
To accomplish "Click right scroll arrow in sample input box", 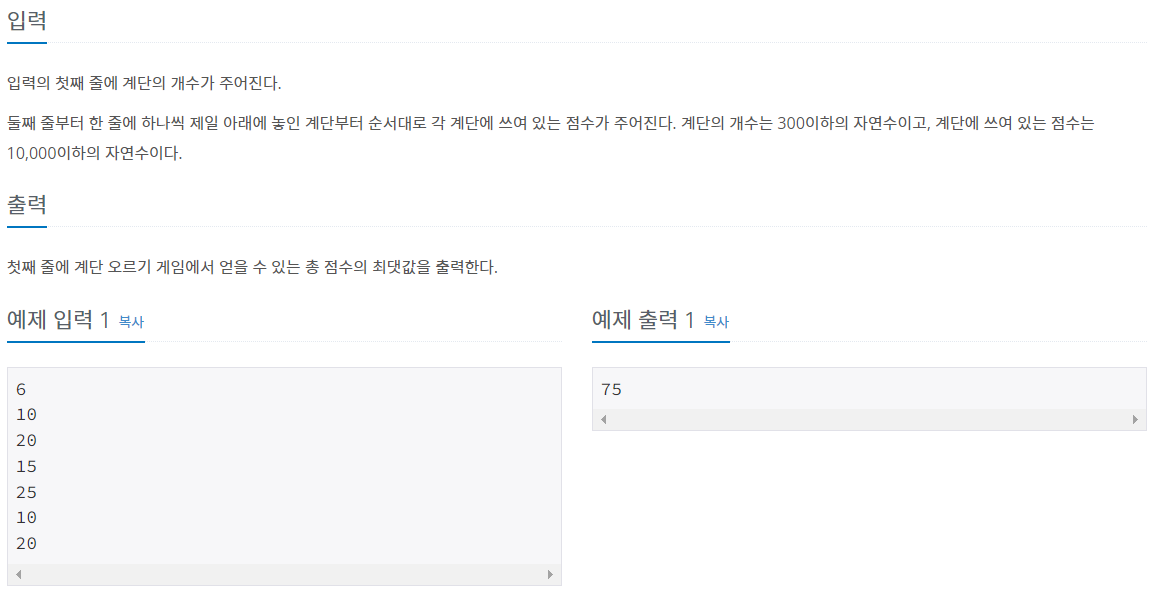I will click(x=550, y=574).
